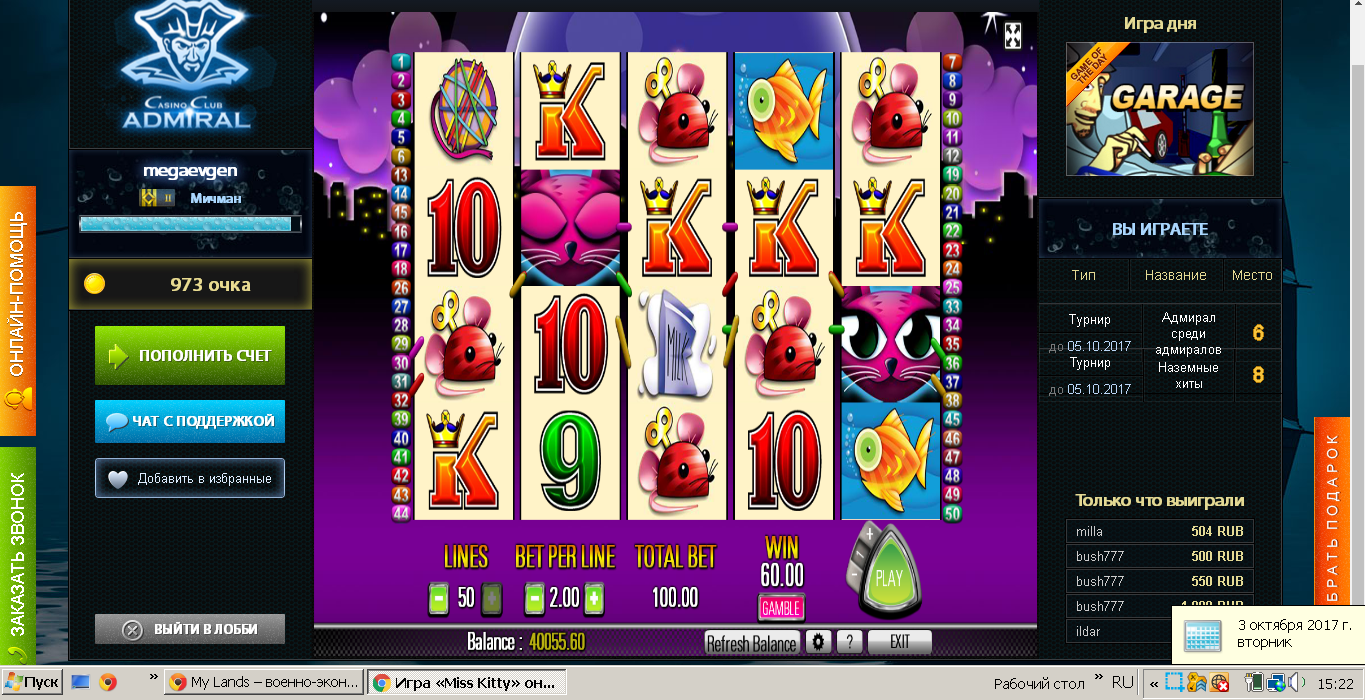Click the Пополнить счет button

(x=190, y=355)
